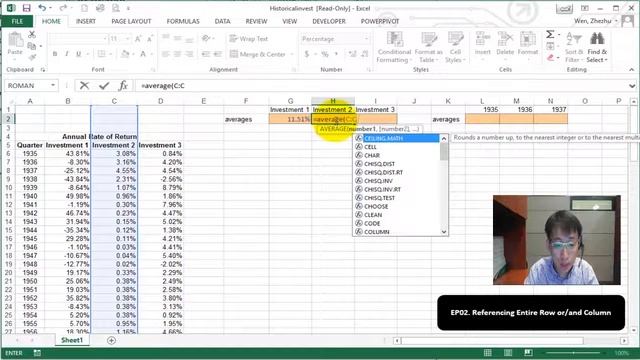Image resolution: width=640 pixels, height=360 pixels.
Task: Open Find & Select menu
Action: pos(597,47)
